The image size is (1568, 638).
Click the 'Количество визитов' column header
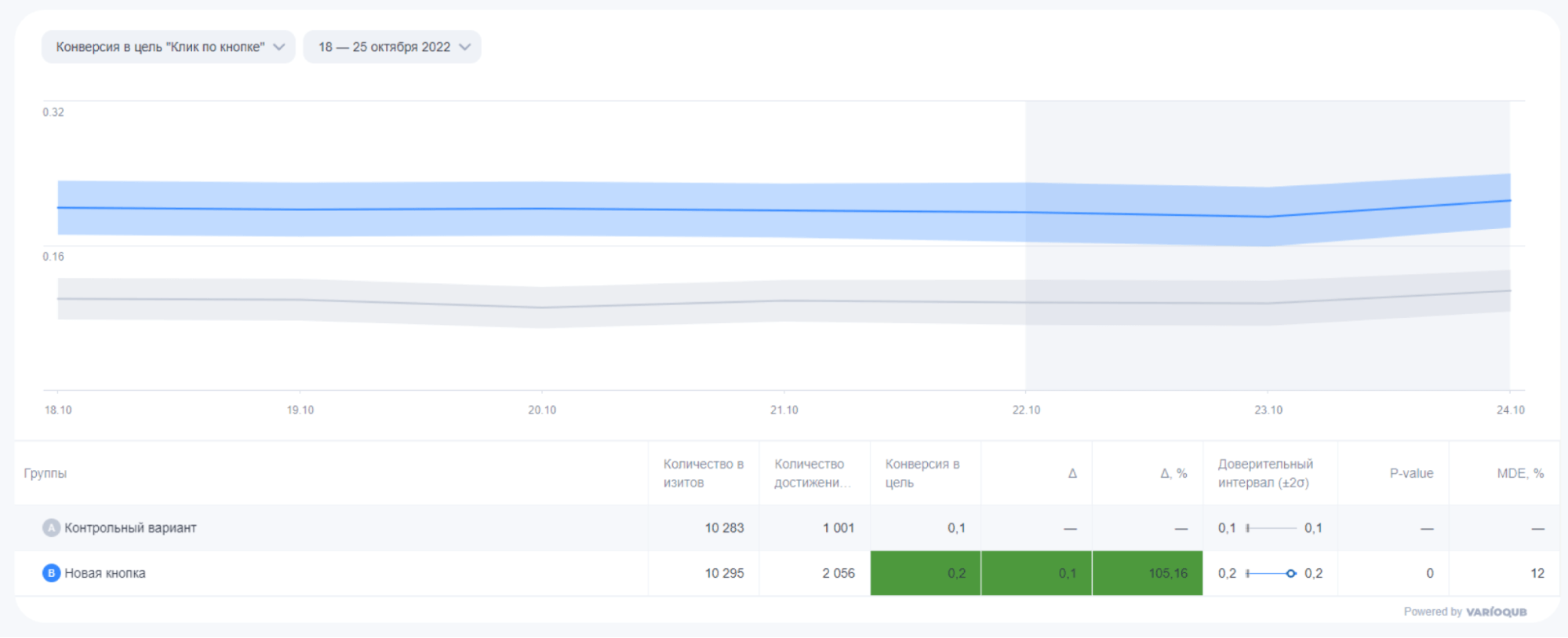pos(703,473)
